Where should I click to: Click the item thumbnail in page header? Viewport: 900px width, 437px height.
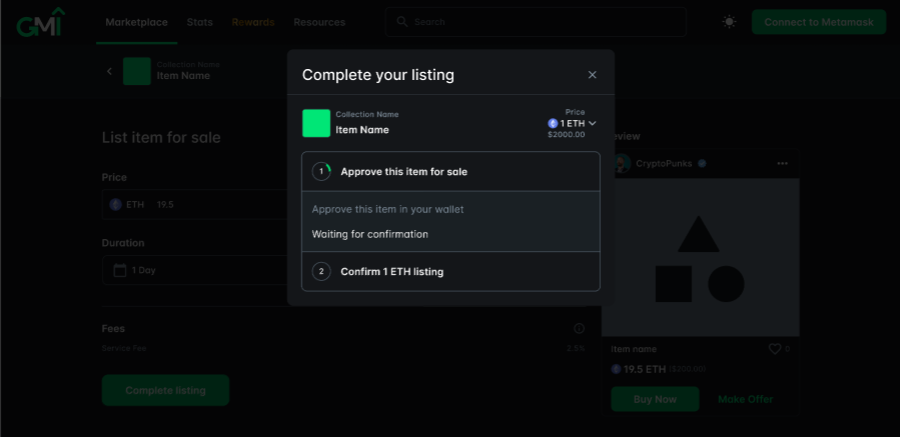click(137, 71)
